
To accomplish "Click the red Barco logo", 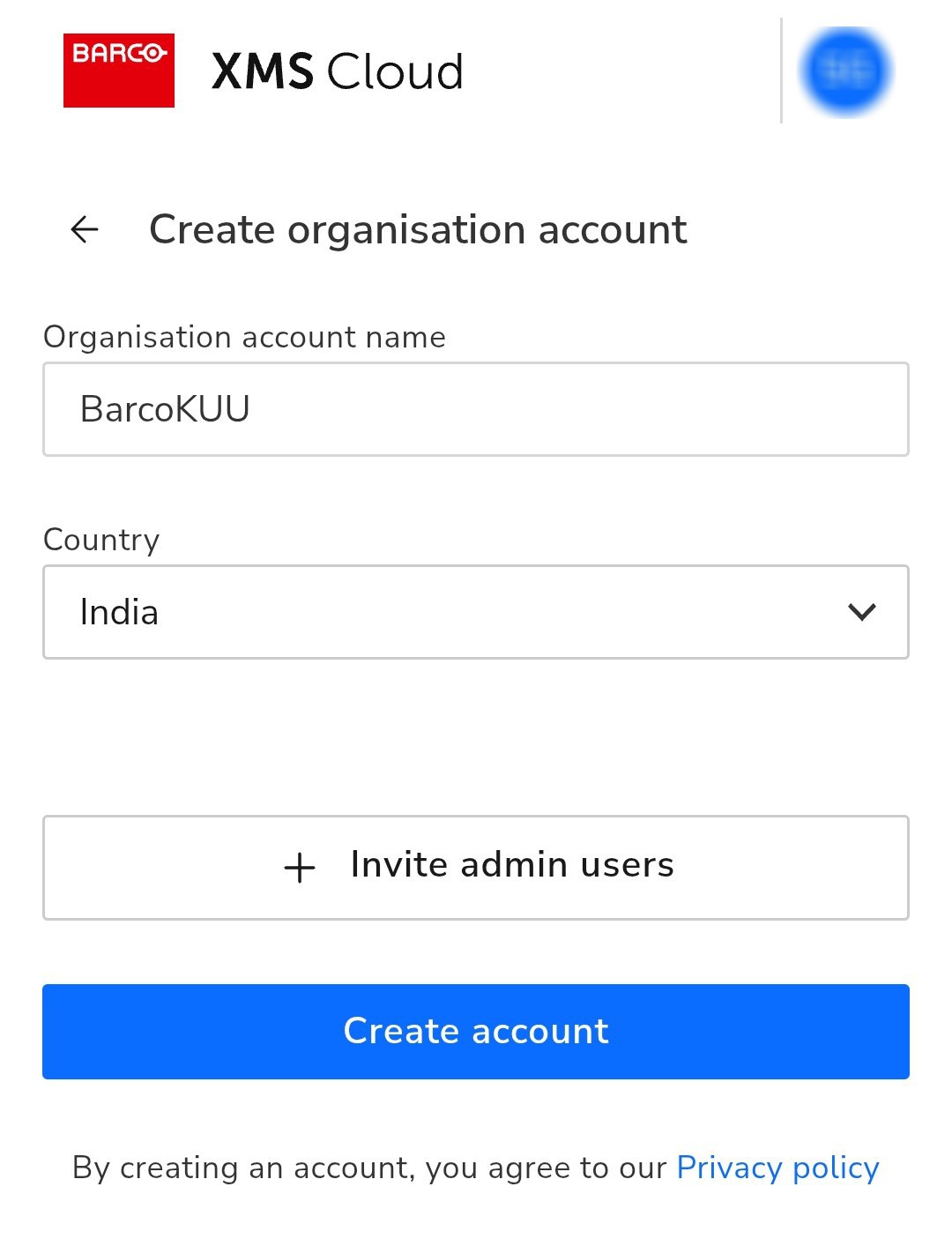I will pos(119,71).
